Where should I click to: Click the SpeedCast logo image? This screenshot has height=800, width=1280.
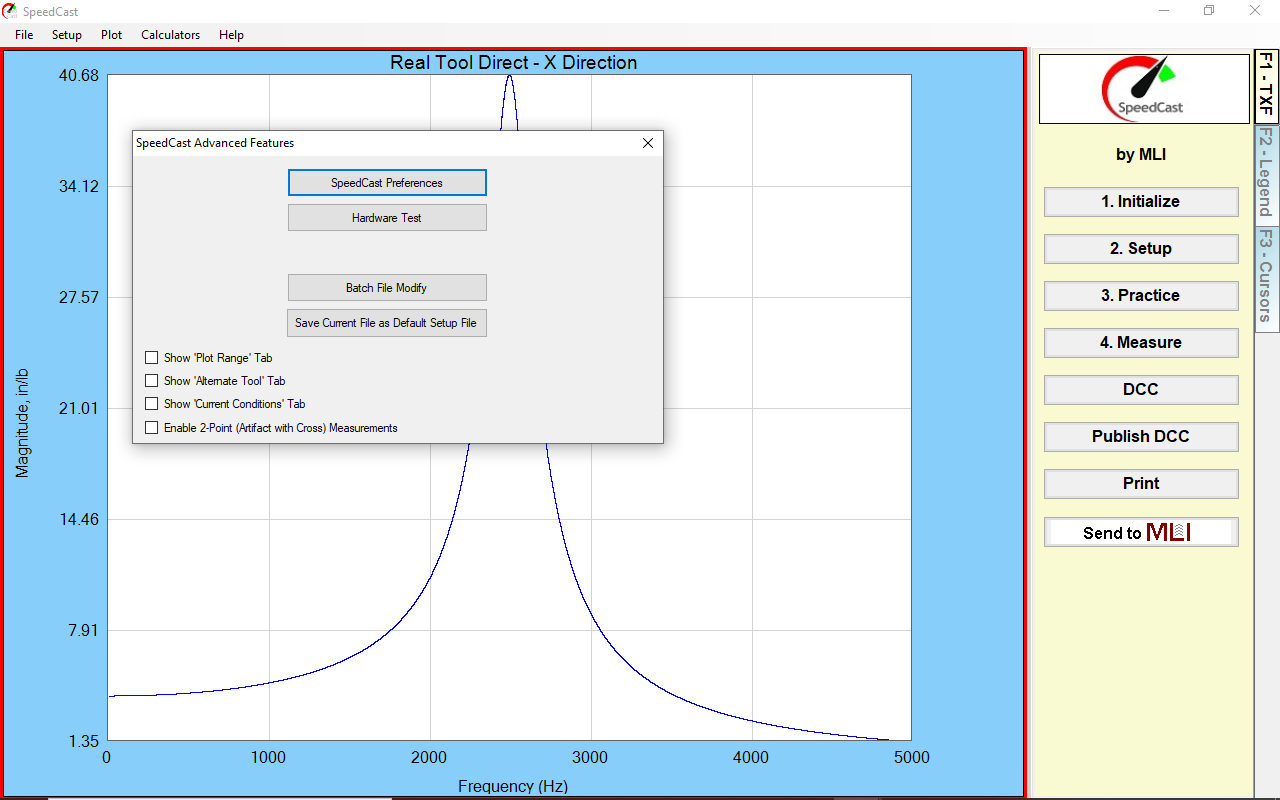click(1144, 89)
